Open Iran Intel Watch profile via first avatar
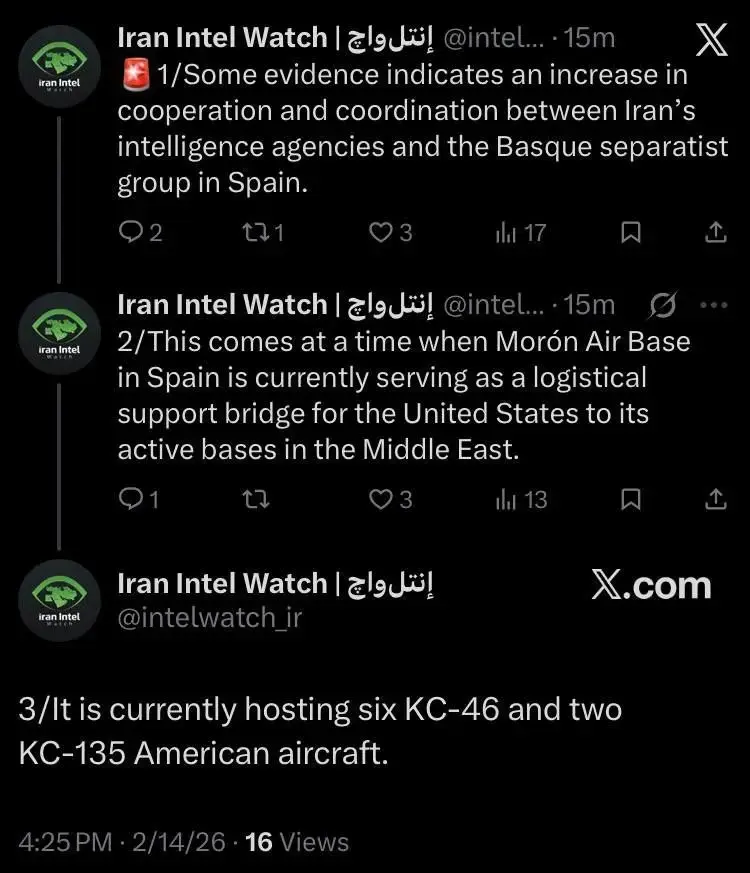Screen dimensions: 750x873 click(59, 66)
